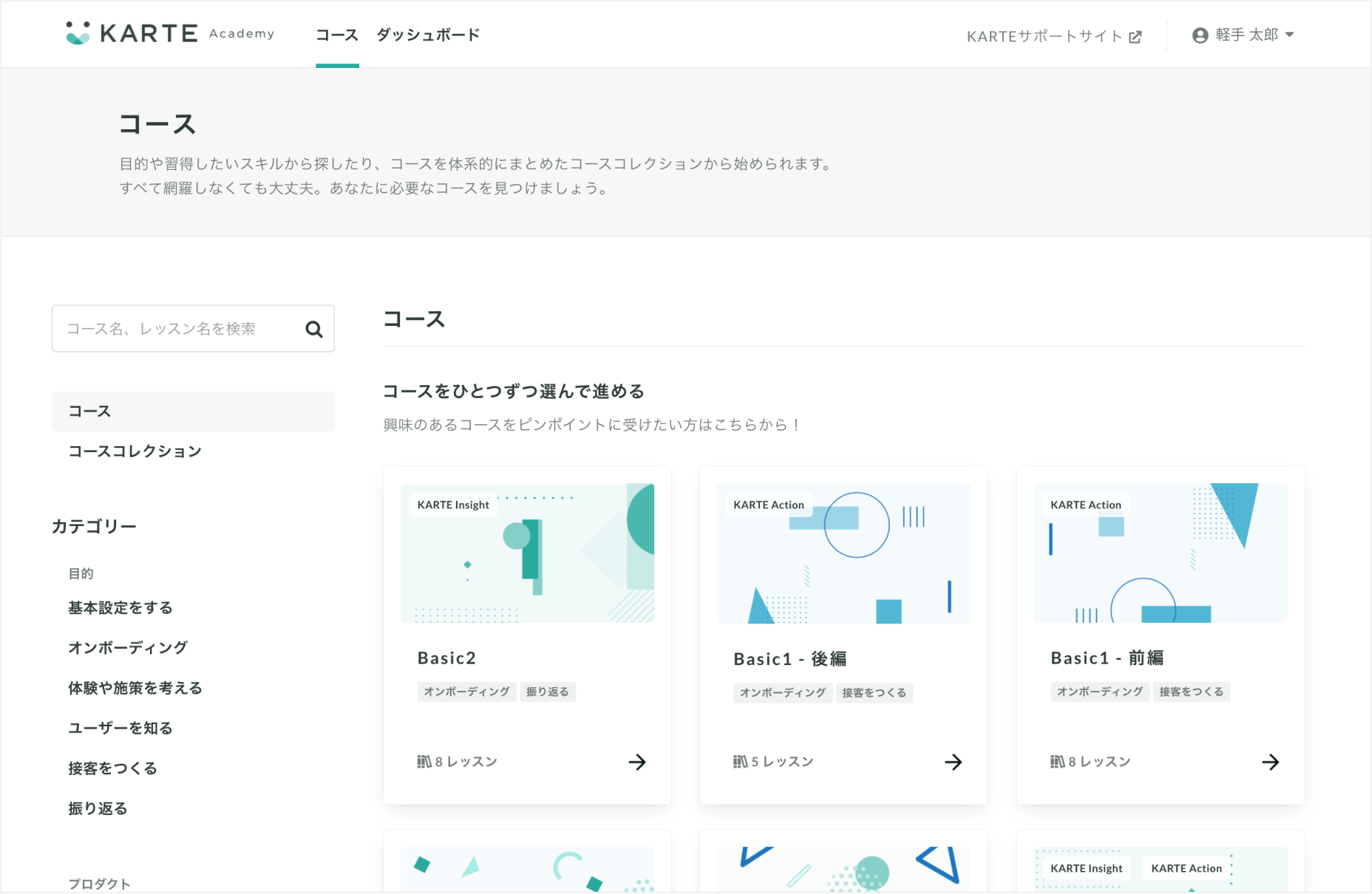1372x894 pixels.
Task: Click the KARTE Insight badge on Basic2 thumbnail
Action: tap(453, 505)
